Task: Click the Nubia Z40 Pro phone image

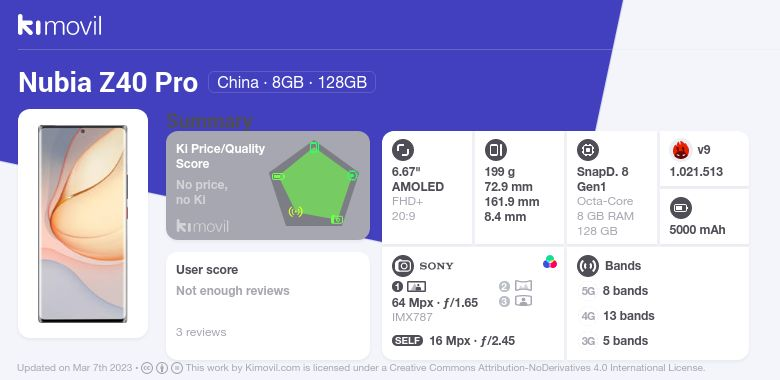Action: click(83, 224)
